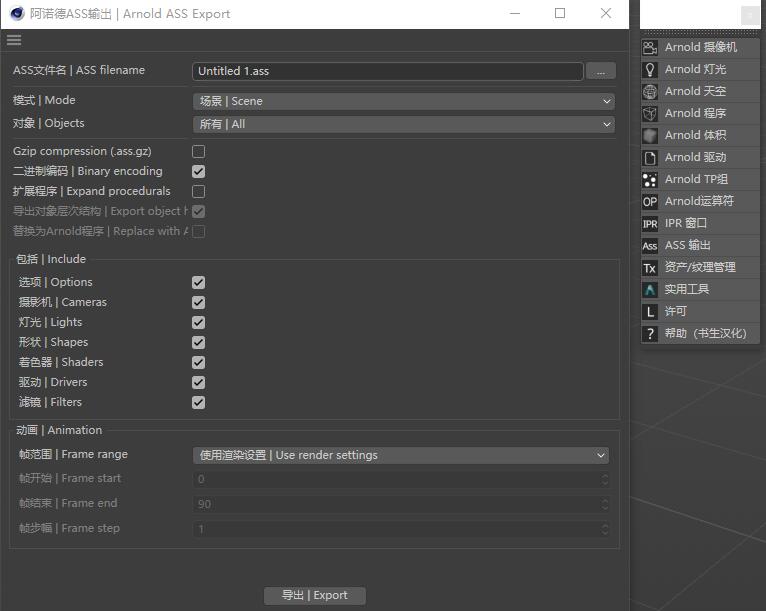Close the Arnold ASS Export window
766x611 pixels.
(x=606, y=14)
